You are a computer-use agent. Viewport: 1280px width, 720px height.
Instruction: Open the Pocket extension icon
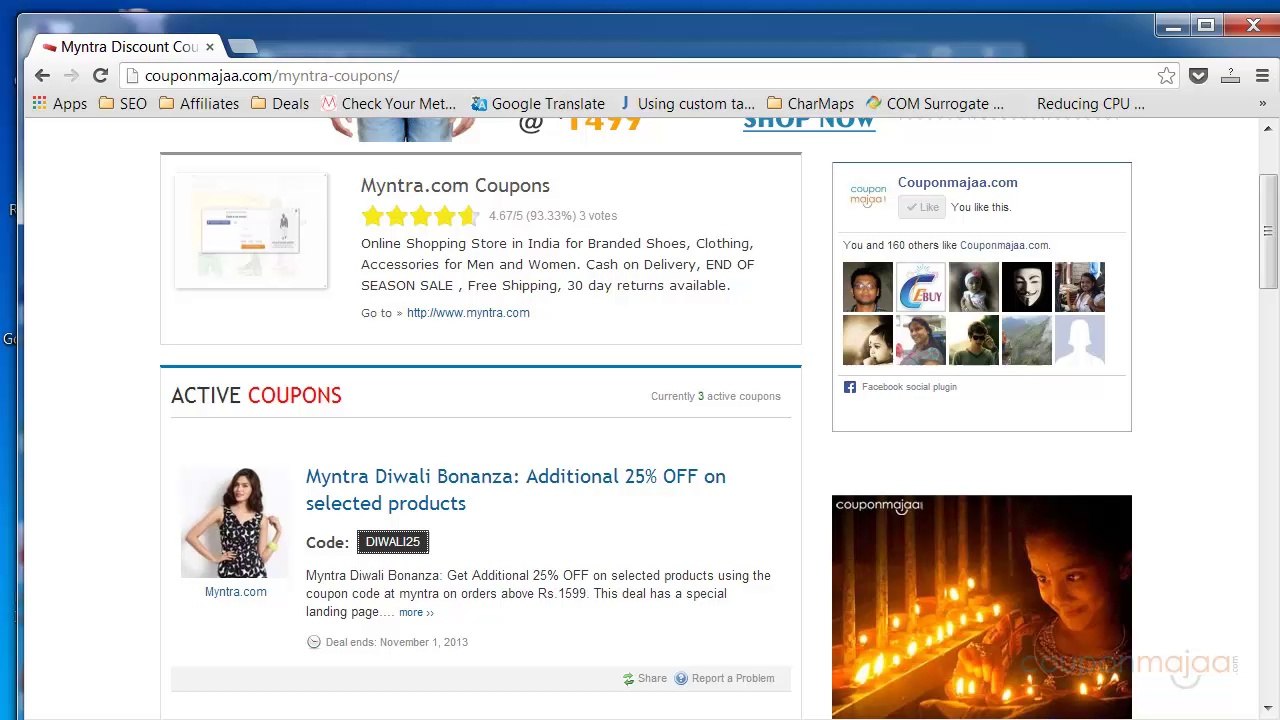pos(1198,76)
